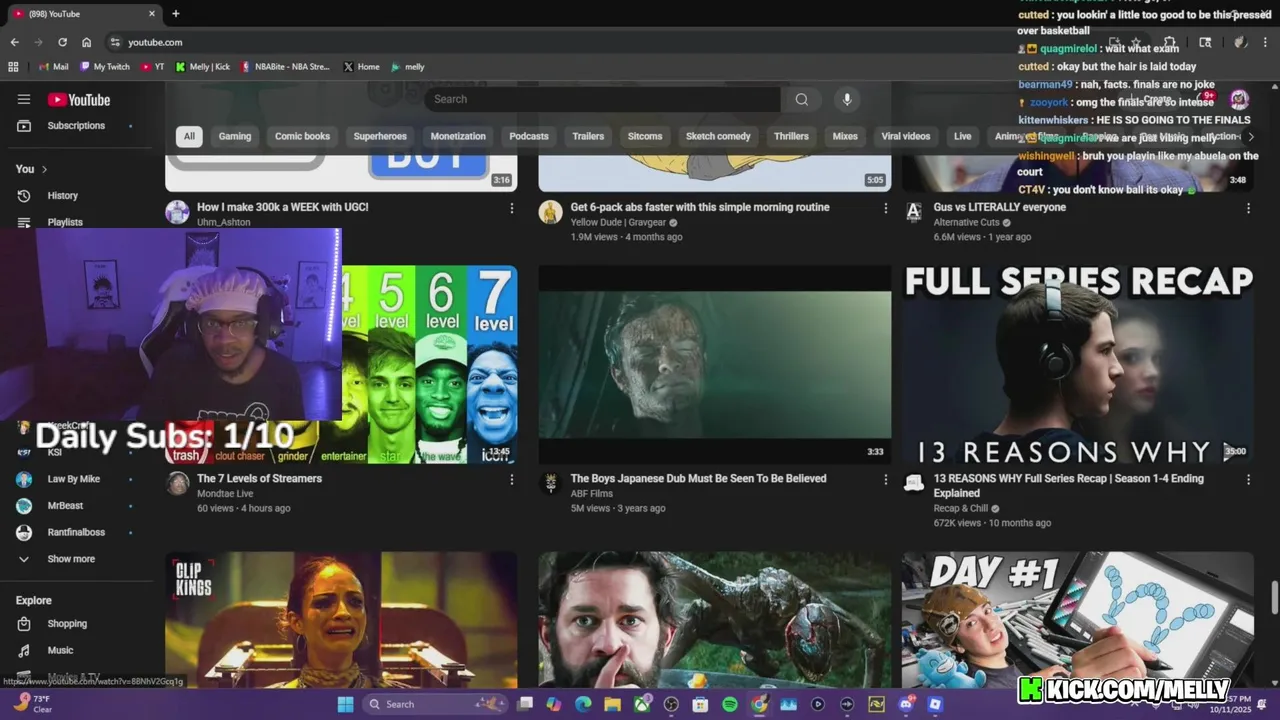The image size is (1280, 720).
Task: Open Law By Mike in the subscriptions list
Action: tap(73, 479)
